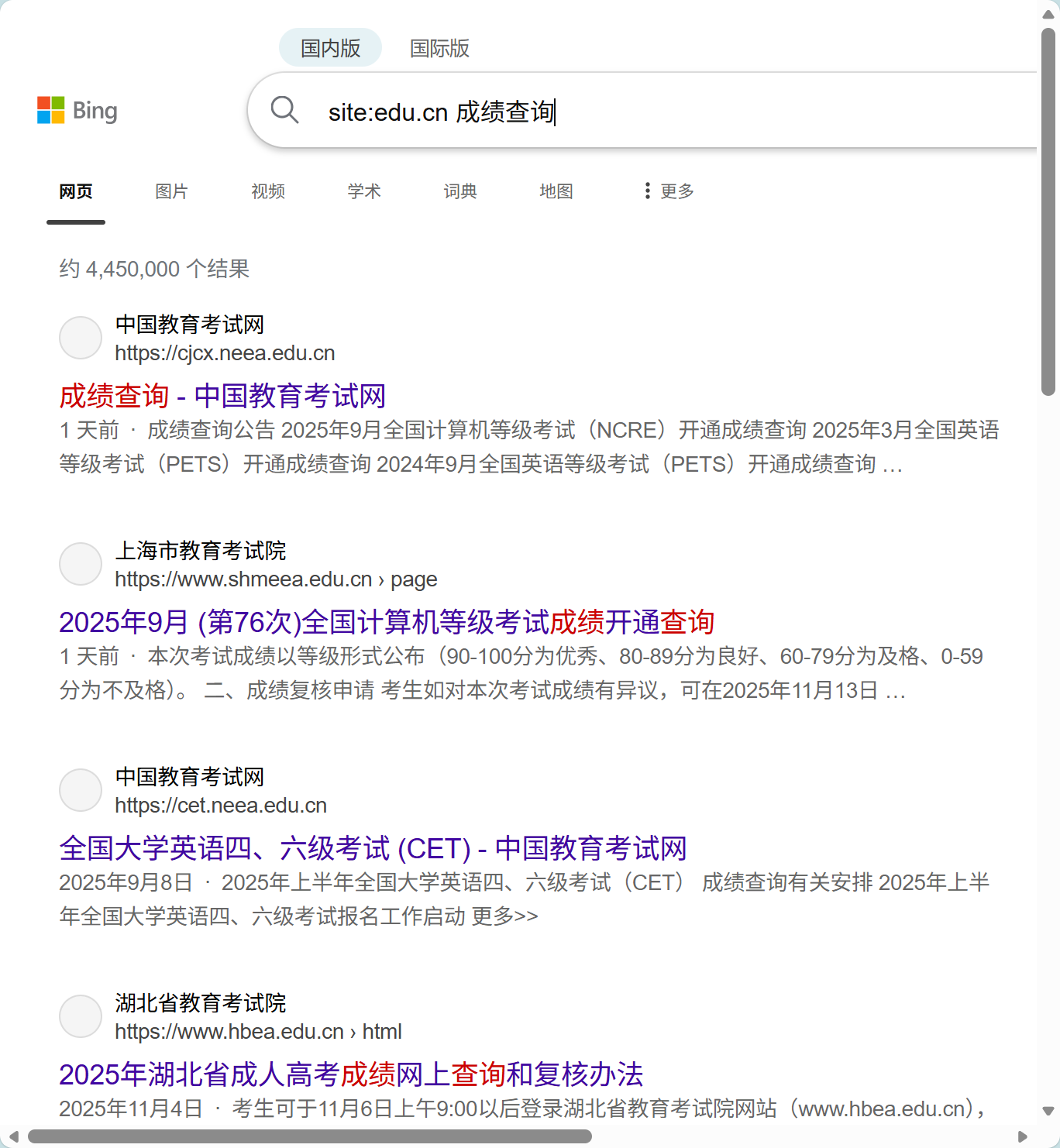Open the 视频 tab

click(x=268, y=191)
